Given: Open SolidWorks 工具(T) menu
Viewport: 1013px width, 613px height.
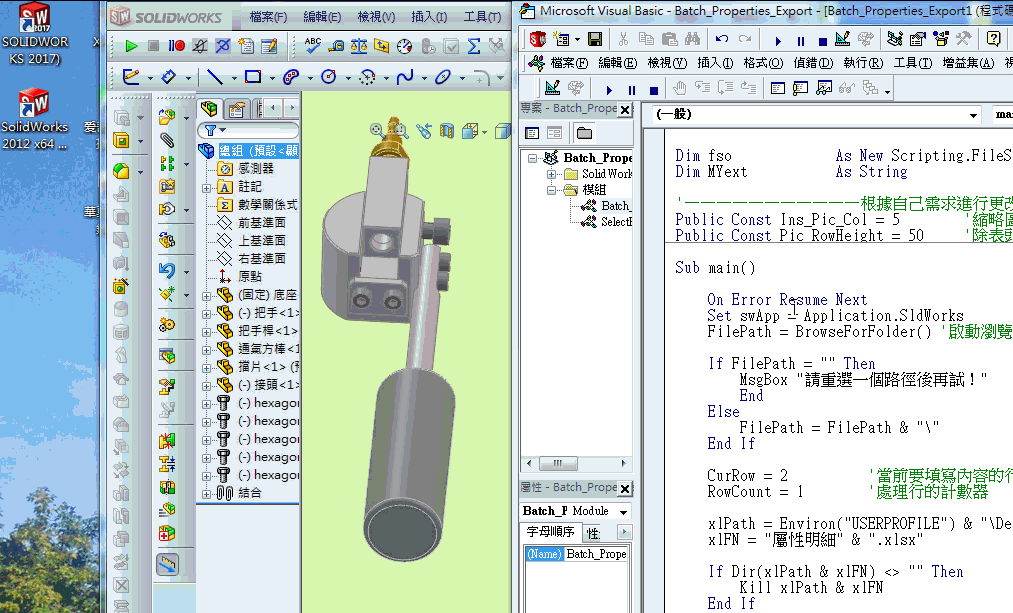Looking at the screenshot, I should (x=482, y=17).
